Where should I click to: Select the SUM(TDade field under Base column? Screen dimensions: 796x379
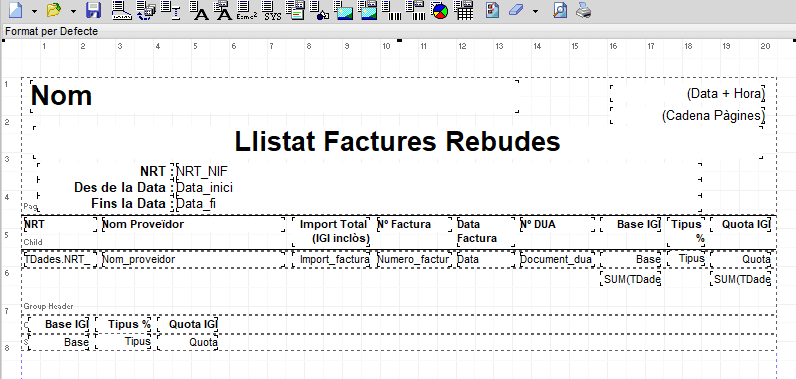[631, 279]
